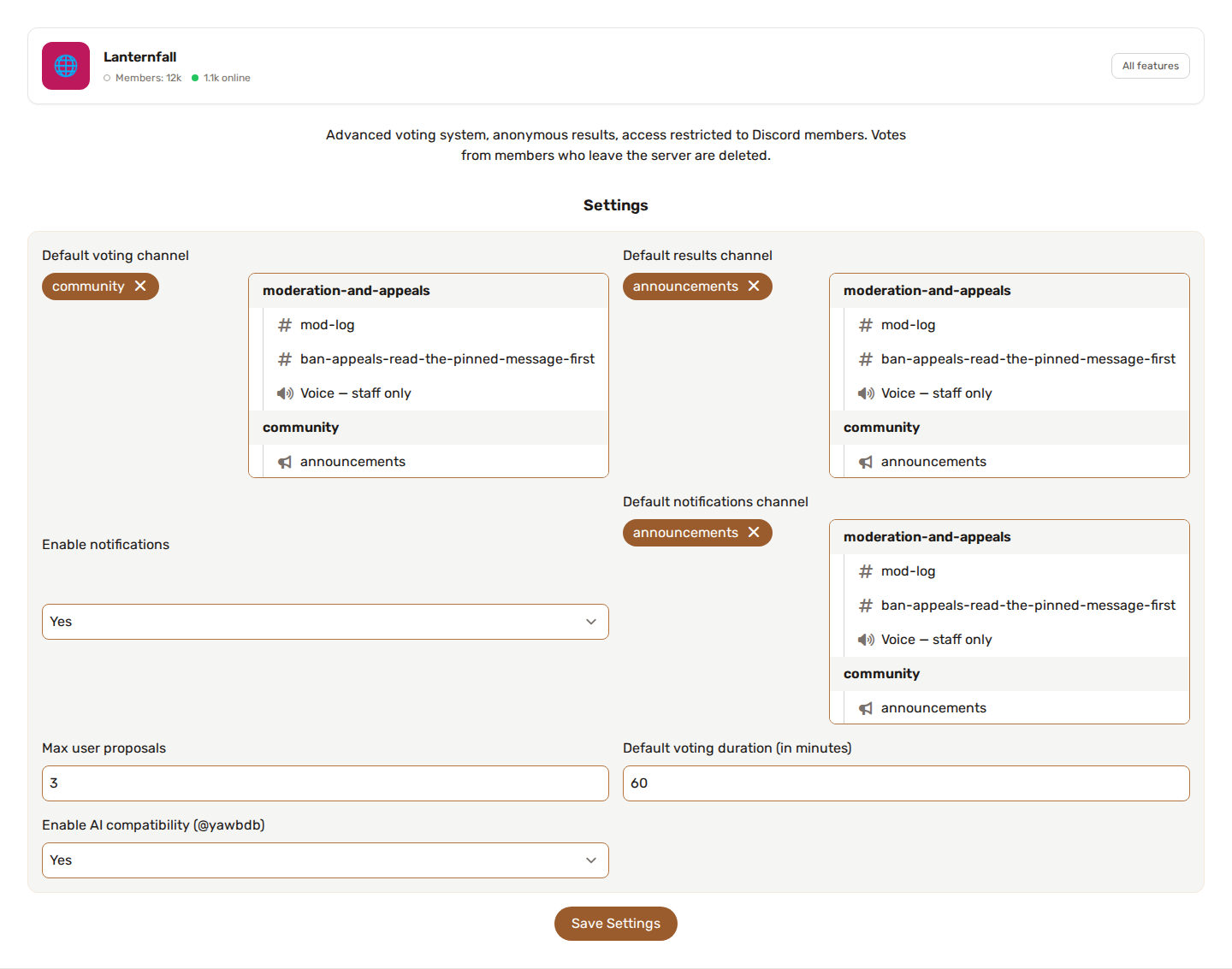Focus the Max user proposals field
Screen dimensions: 1232x969
(325, 783)
